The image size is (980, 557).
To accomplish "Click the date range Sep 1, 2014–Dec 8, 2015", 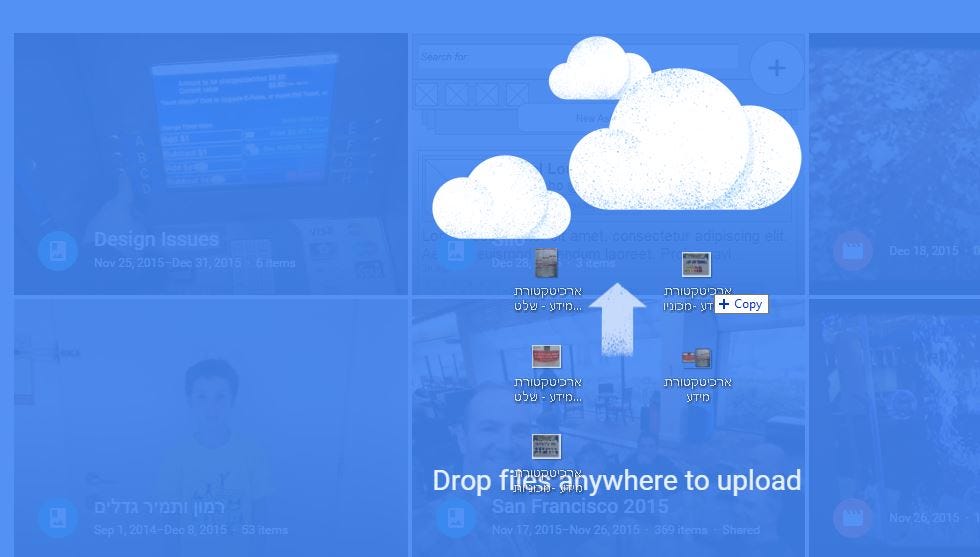I will pos(160,529).
